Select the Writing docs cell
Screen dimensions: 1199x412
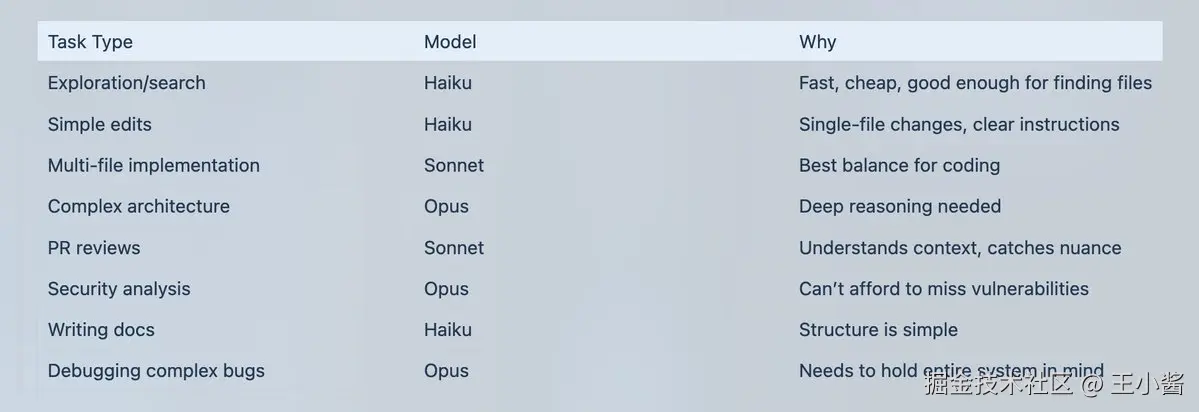point(101,329)
